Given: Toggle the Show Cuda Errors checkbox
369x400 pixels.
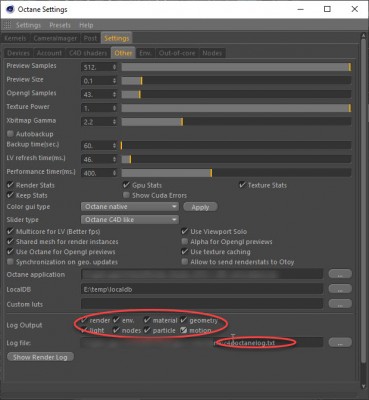Looking at the screenshot, I should point(126,195).
